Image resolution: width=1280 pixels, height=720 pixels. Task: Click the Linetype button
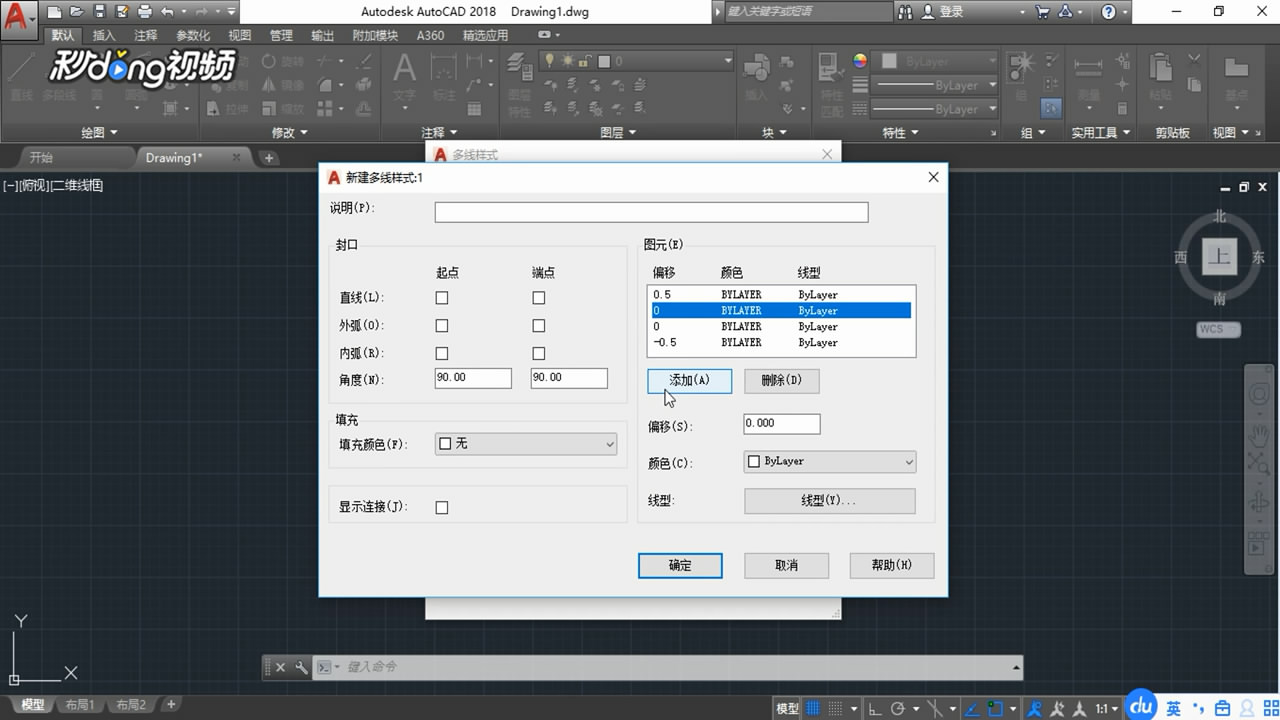pyautogui.click(x=830, y=501)
